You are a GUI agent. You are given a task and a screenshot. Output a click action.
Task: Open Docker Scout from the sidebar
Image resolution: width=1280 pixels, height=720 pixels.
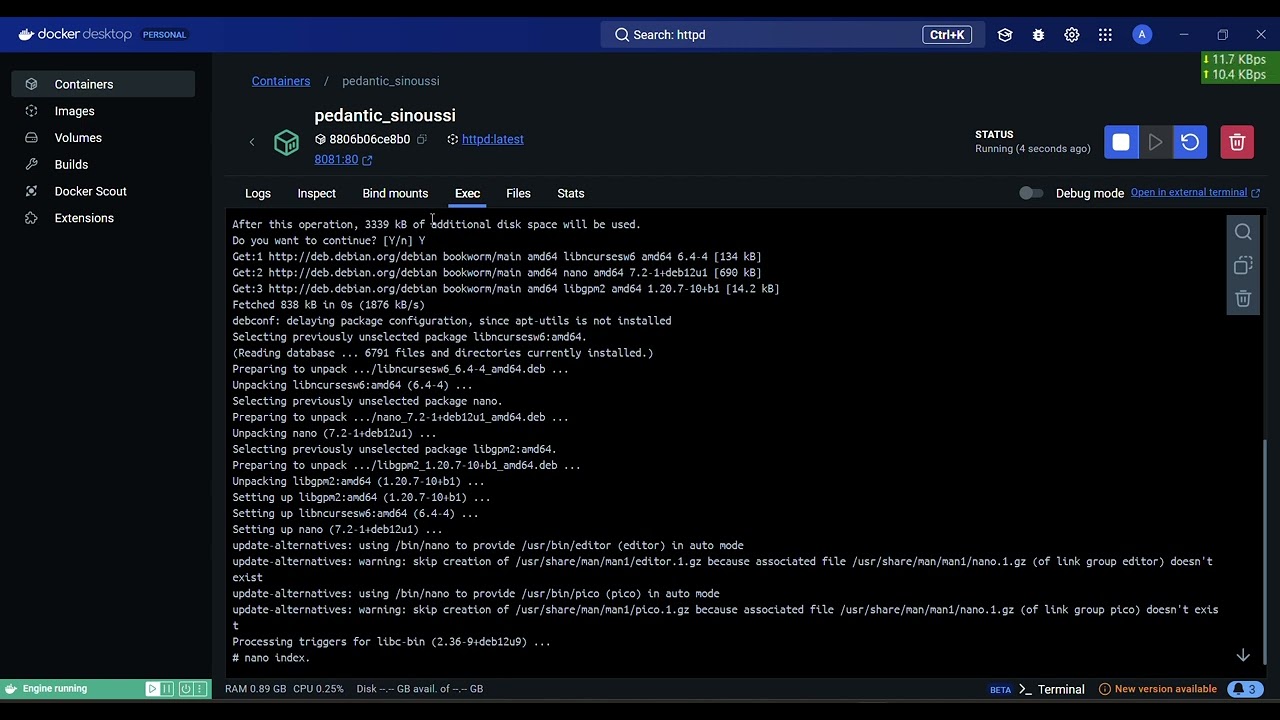91,191
